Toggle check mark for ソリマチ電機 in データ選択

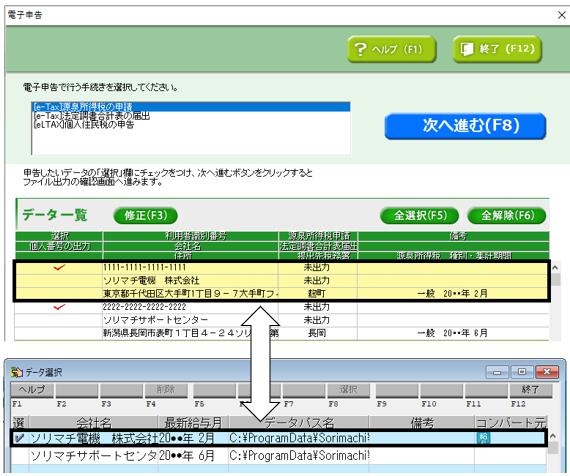click(19, 438)
